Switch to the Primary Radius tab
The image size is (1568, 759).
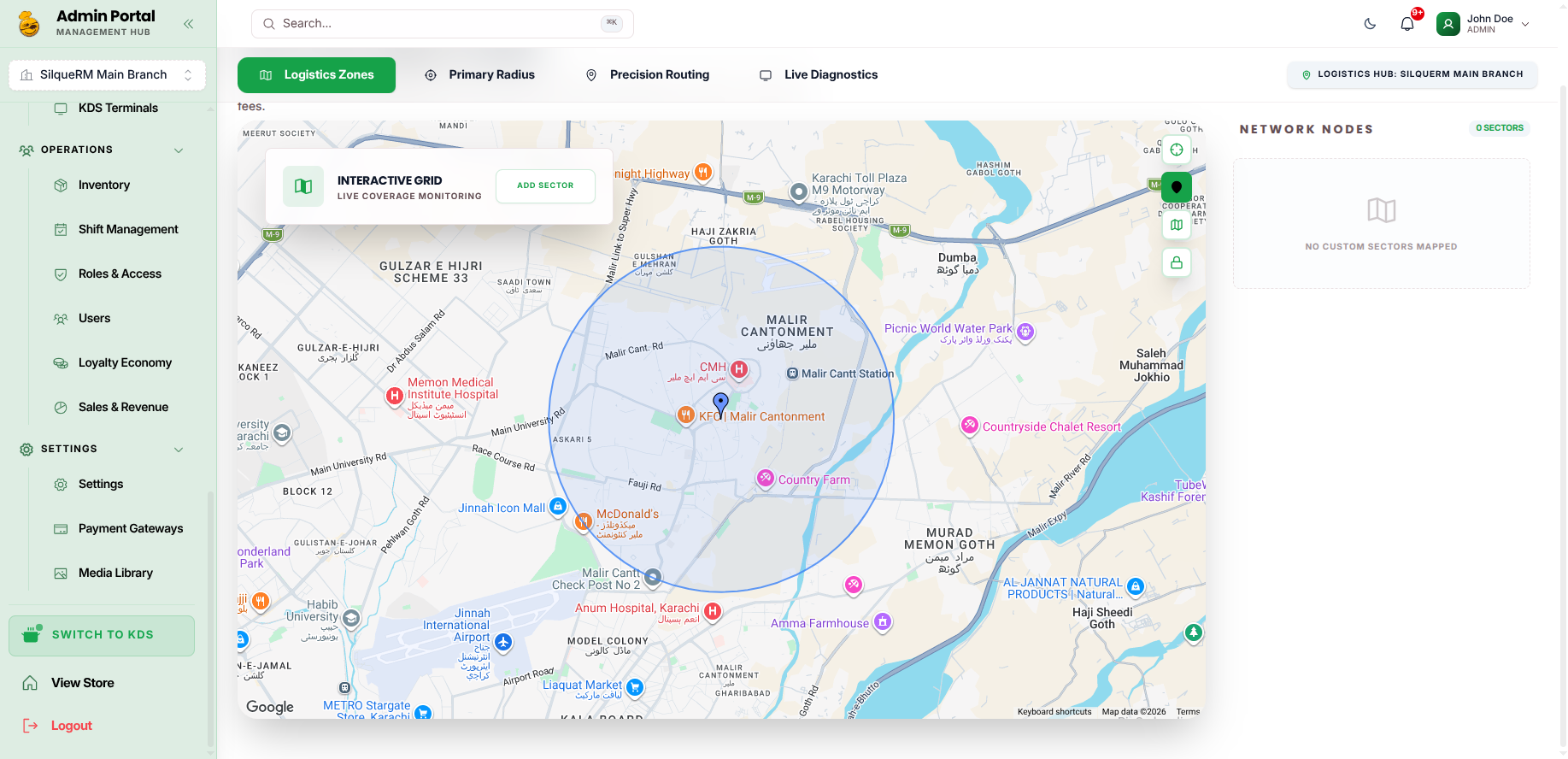(479, 75)
